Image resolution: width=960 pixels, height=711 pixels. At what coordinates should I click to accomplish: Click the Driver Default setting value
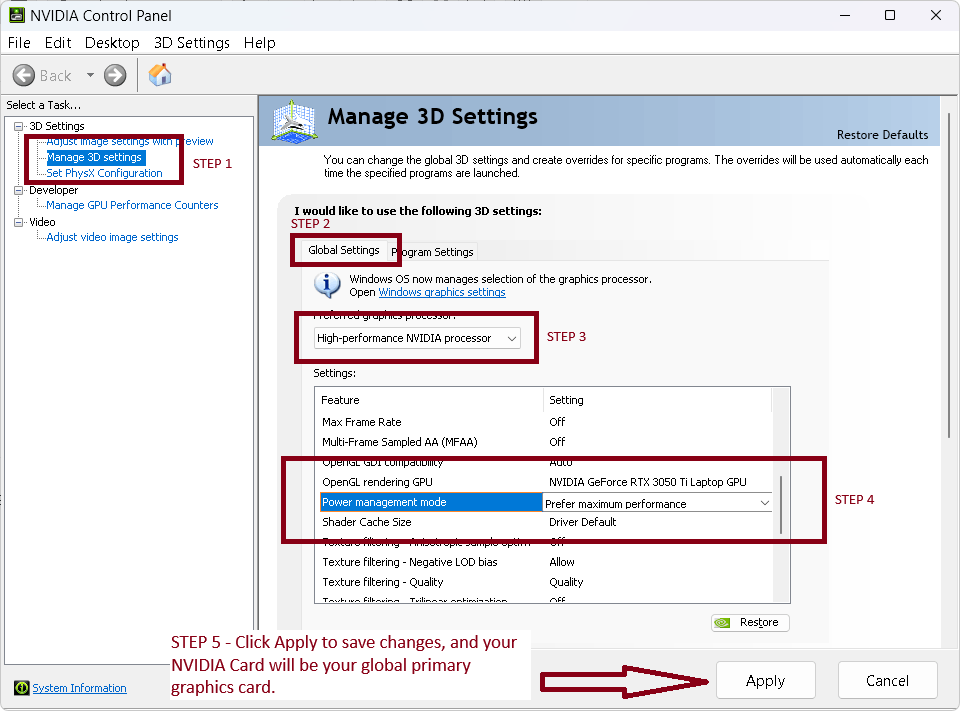tap(582, 522)
